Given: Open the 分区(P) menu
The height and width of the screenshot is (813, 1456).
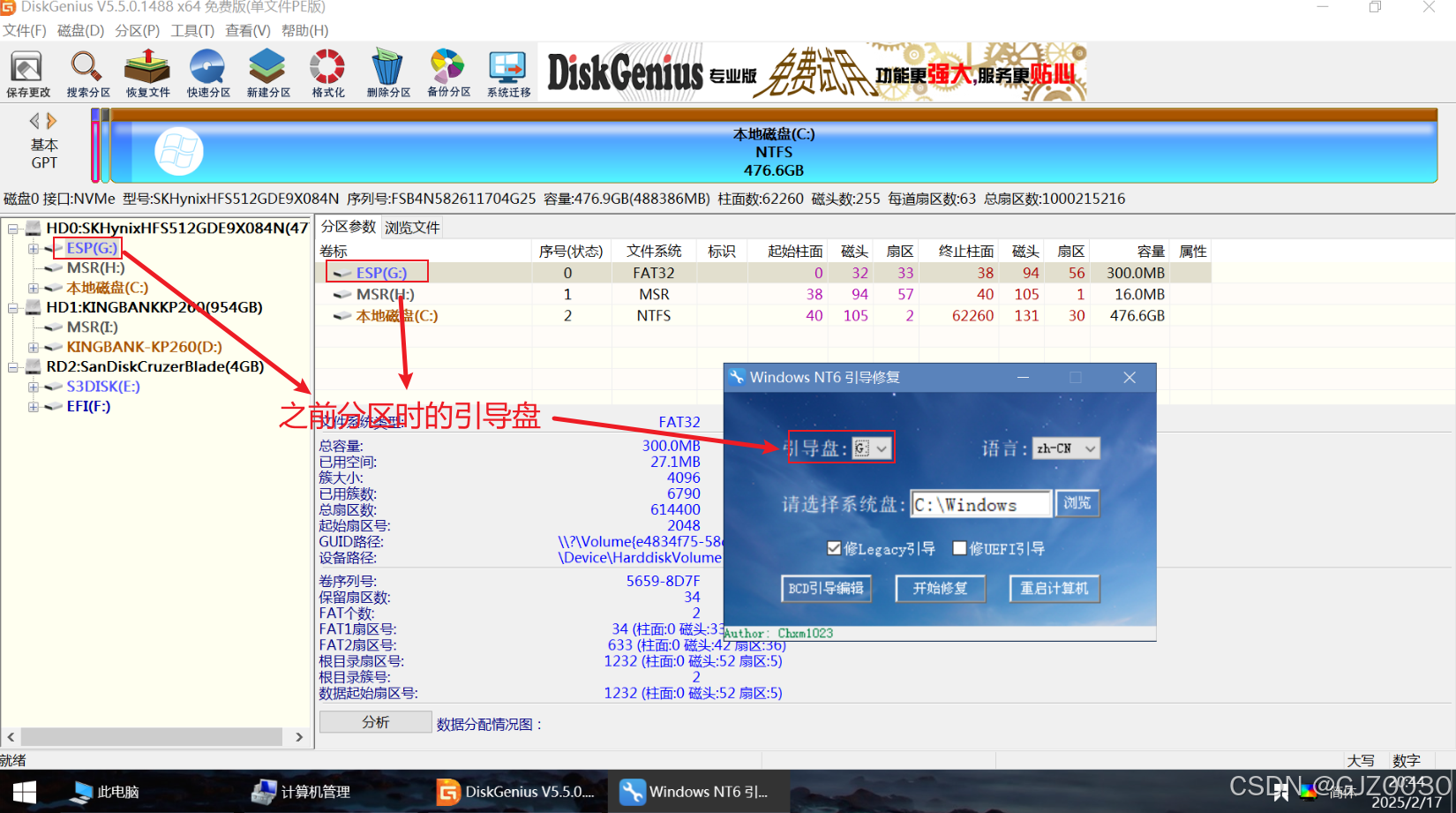Looking at the screenshot, I should coord(138,31).
